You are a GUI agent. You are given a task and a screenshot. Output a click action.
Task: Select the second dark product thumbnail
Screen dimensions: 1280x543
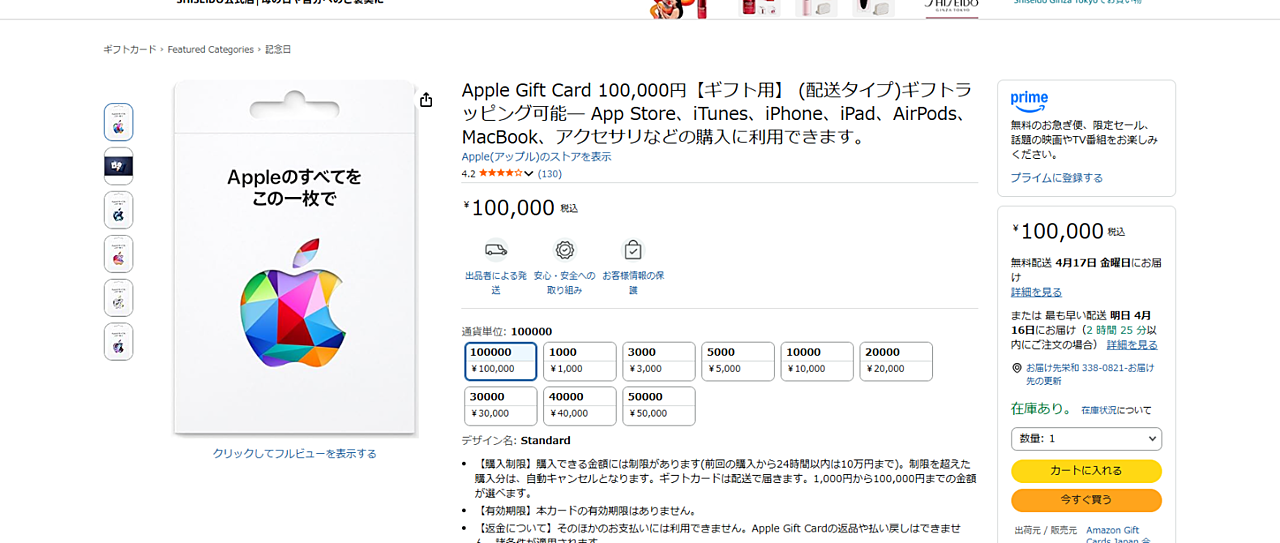[x=118, y=166]
